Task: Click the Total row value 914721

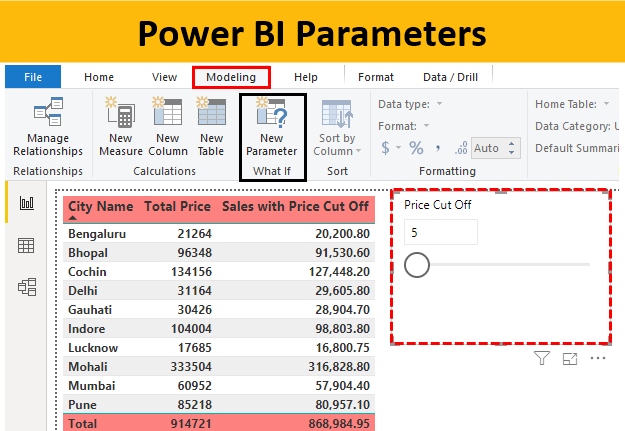Action: 191,423
